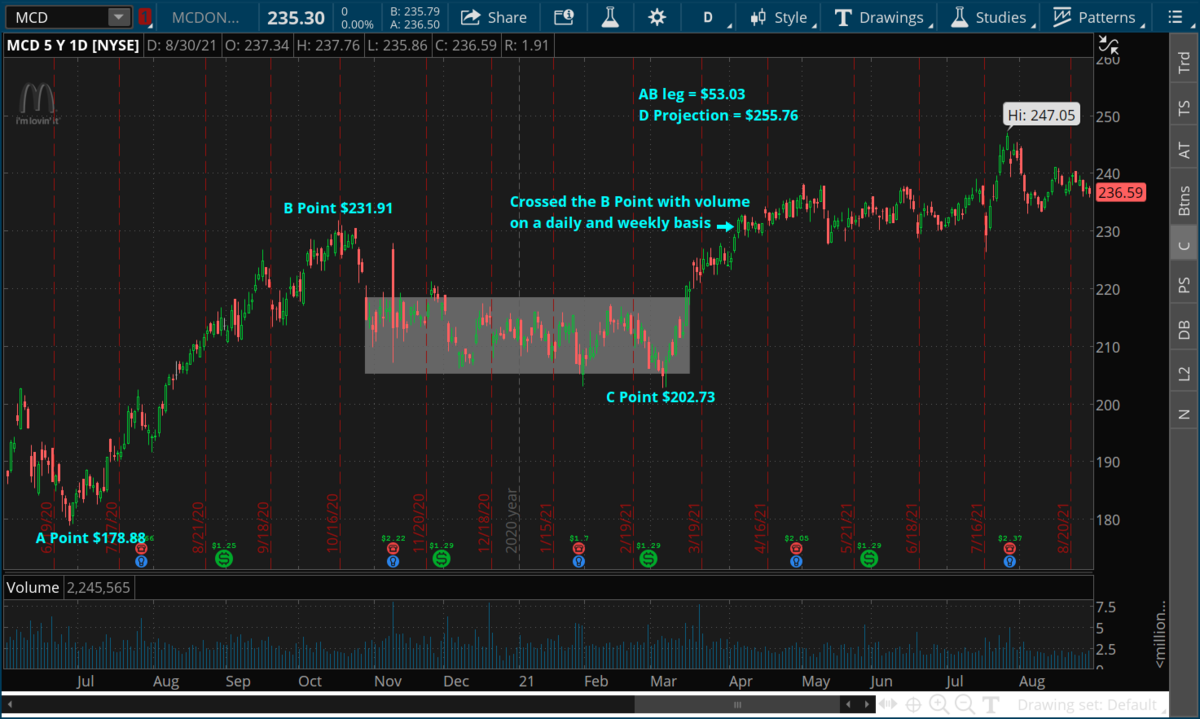The image size is (1200, 719).
Task: Click the Hi: 247.05 price bubble
Action: [x=1041, y=115]
